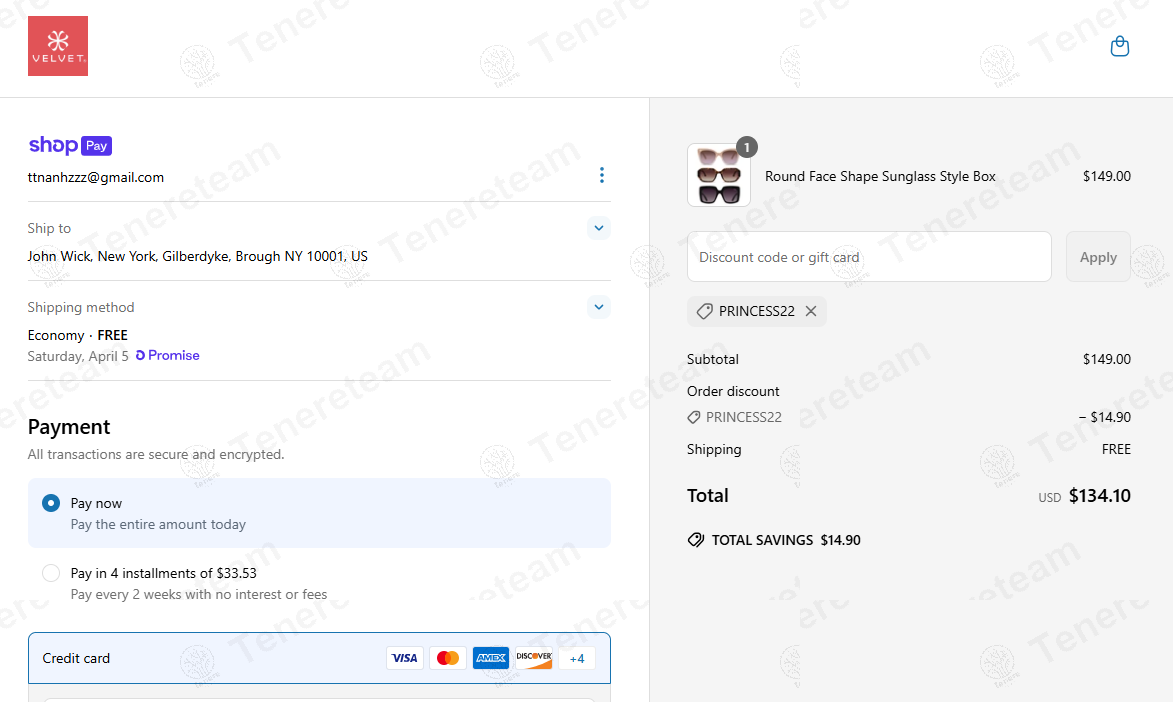Screen dimensions: 1173x702
Task: Expand the Shipping method section
Action: (x=598, y=307)
